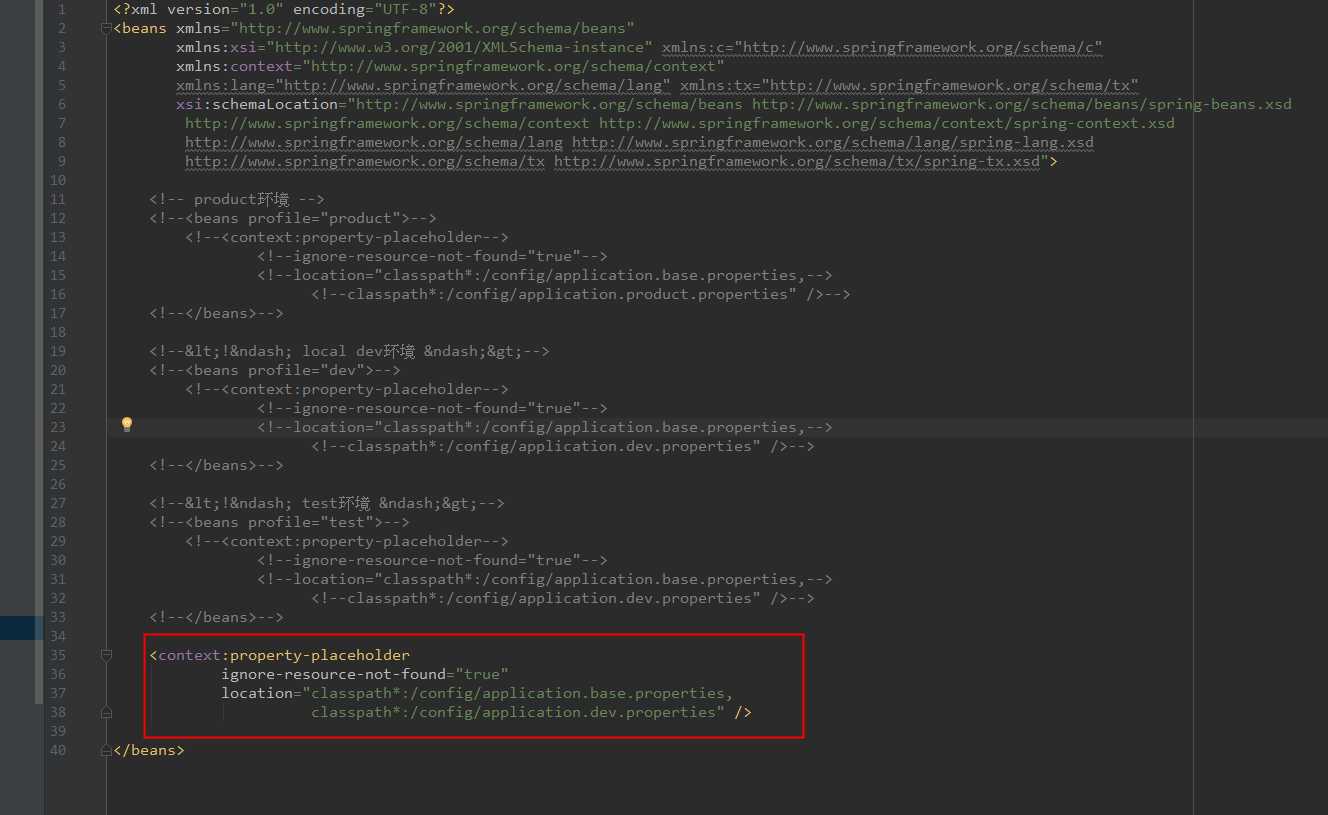The image size is (1328, 815).
Task: Click the 'test环境' comment line
Action: [327, 503]
